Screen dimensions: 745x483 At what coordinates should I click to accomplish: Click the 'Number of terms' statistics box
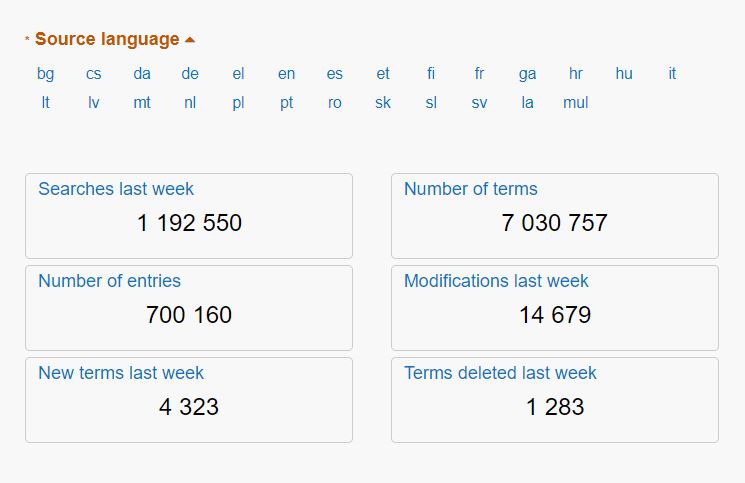pyautogui.click(x=555, y=216)
